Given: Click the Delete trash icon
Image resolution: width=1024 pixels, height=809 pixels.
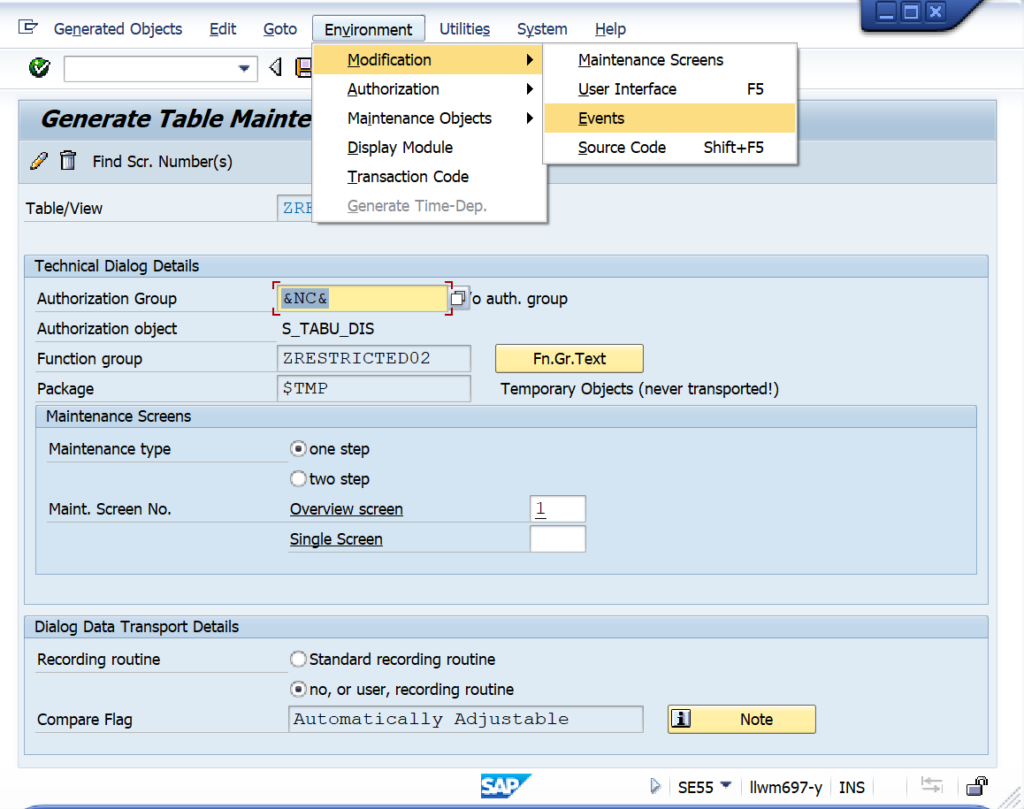Looking at the screenshot, I should [x=67, y=161].
